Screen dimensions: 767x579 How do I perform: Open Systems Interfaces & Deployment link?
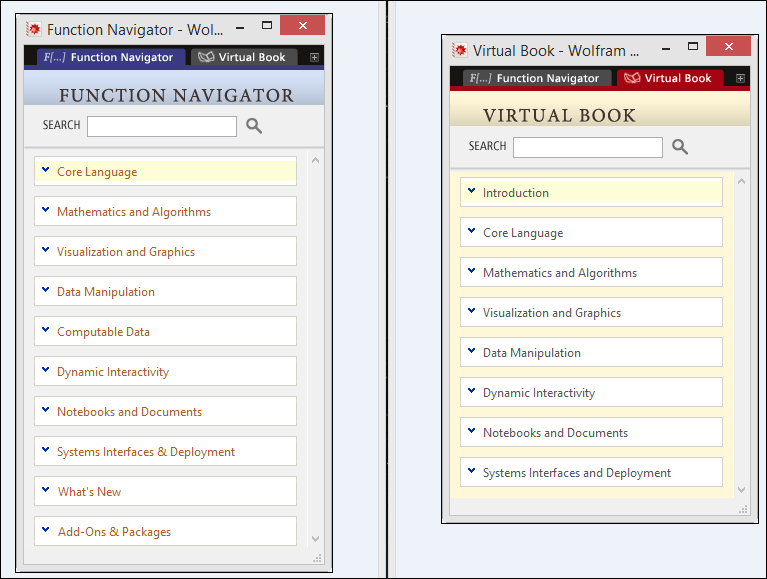pos(146,452)
